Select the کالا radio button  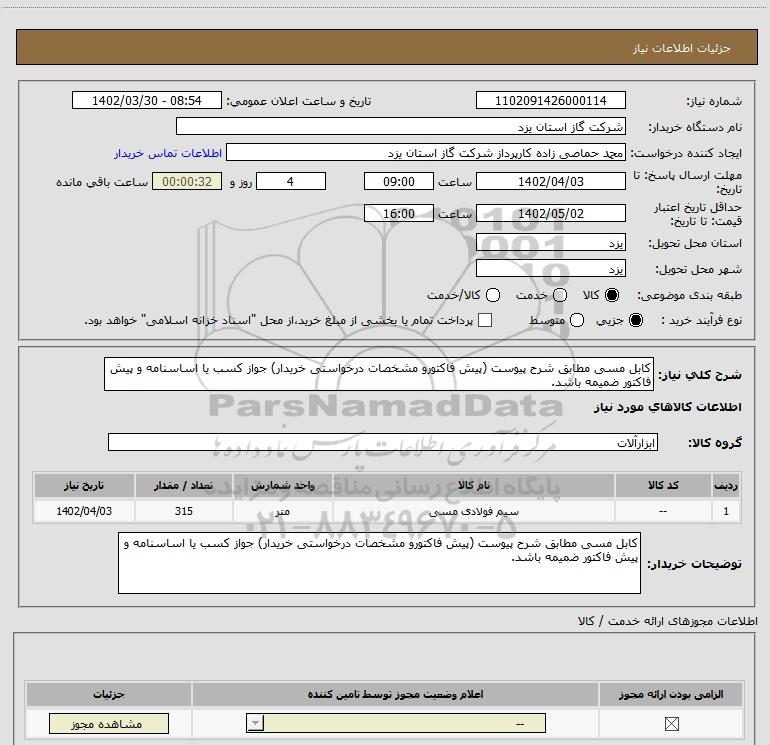click(612, 295)
